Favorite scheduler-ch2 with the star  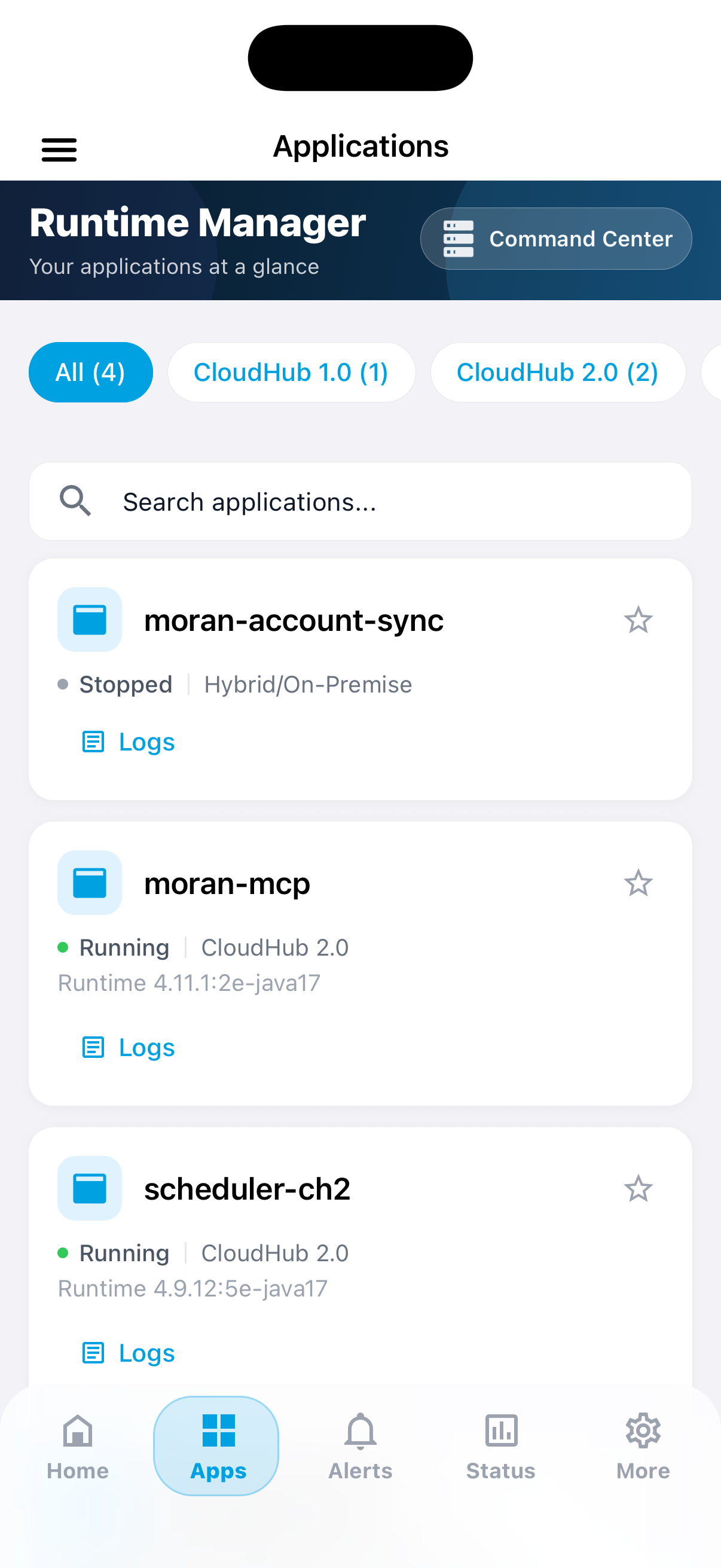coord(638,1188)
